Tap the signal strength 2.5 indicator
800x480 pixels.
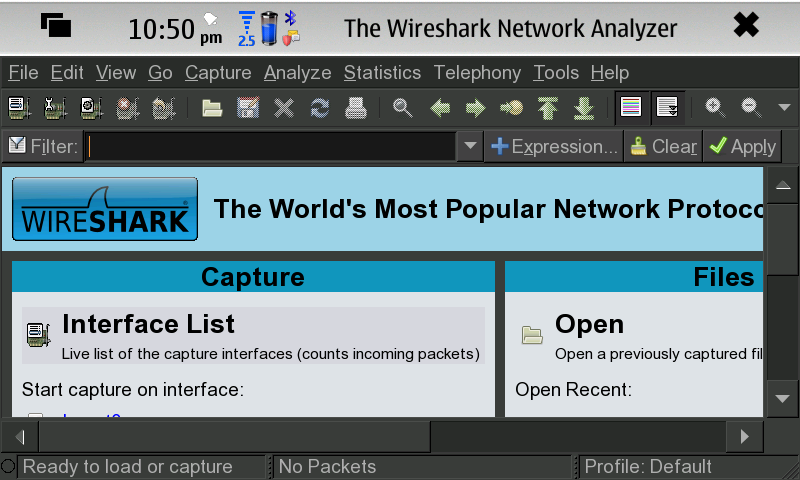(x=246, y=30)
